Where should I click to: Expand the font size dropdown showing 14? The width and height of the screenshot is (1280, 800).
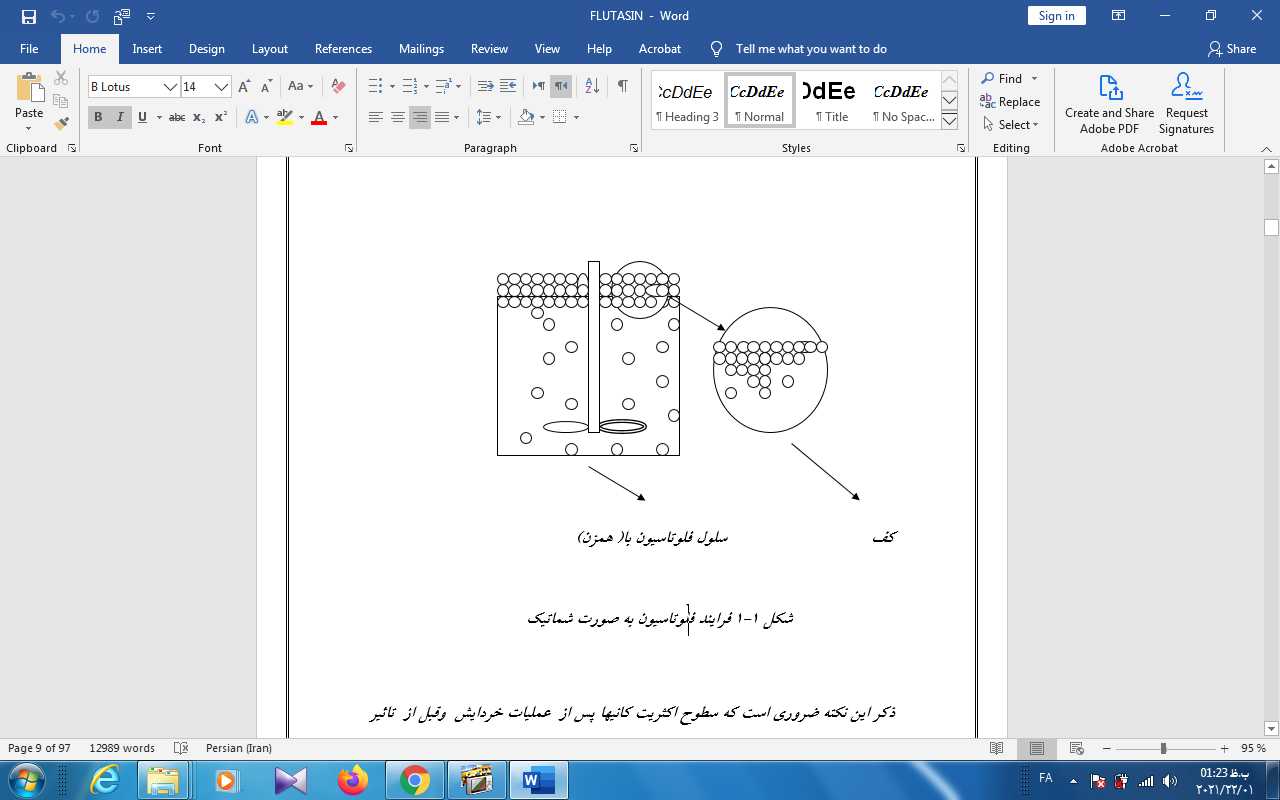pos(221,87)
